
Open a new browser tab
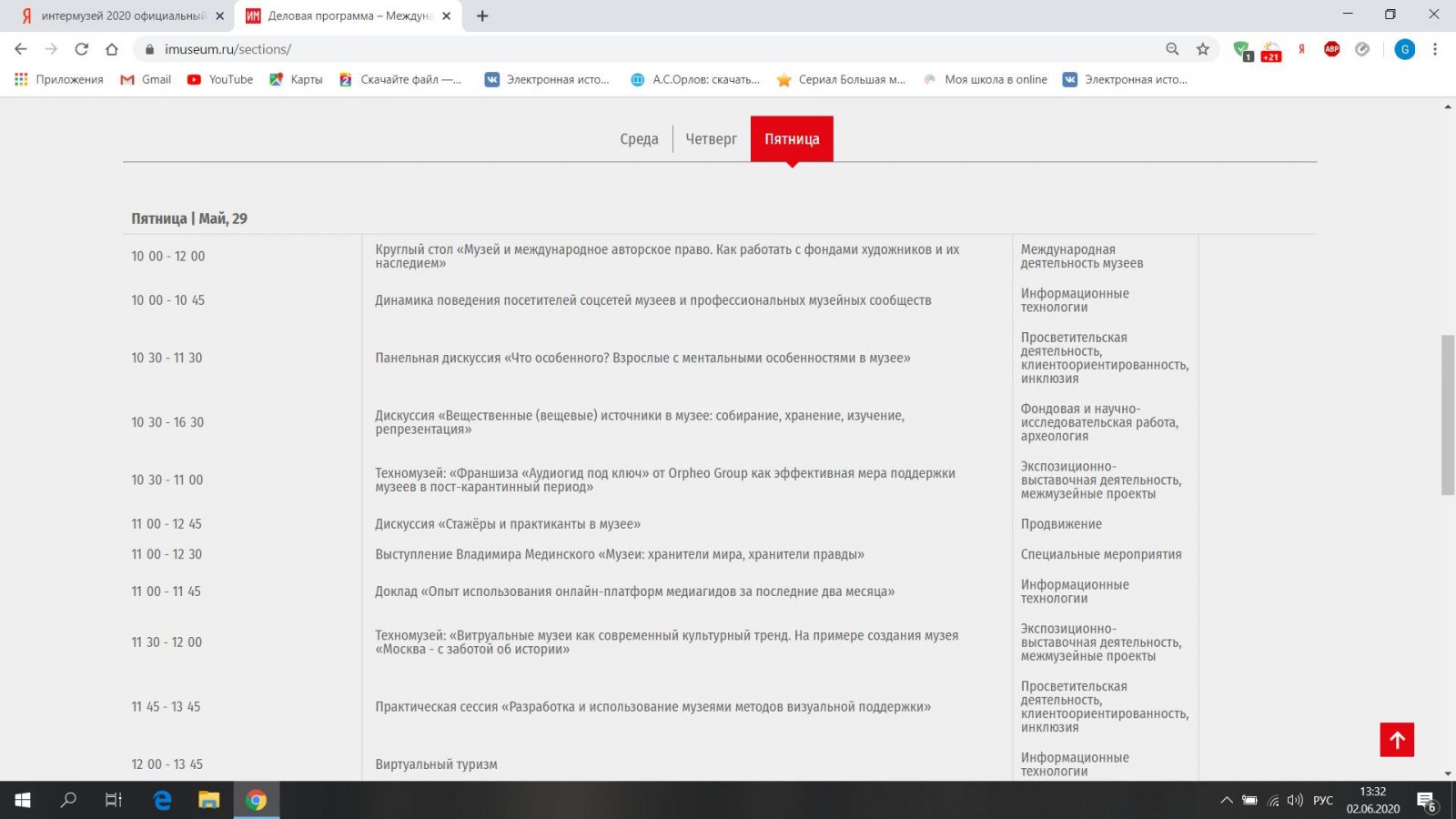click(482, 15)
